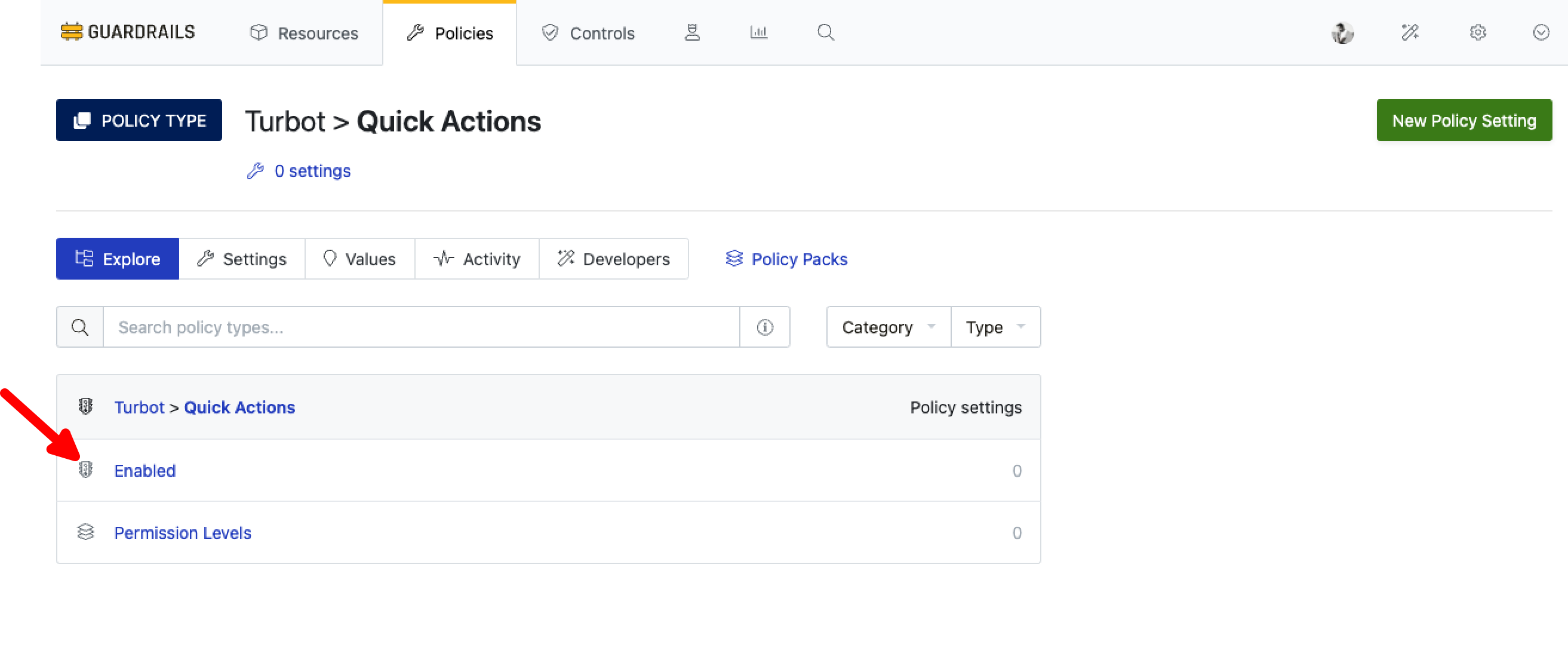
Task: Open the Enabled policy link
Action: 144,470
